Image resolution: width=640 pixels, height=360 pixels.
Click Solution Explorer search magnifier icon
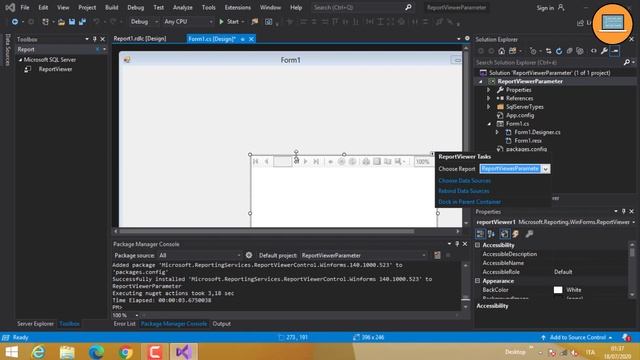(627, 62)
